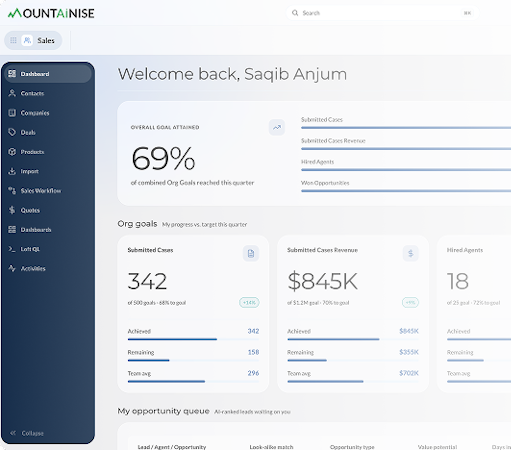Go to Deals in the sidebar
Viewport: 511px width, 450px height.
coord(48,132)
